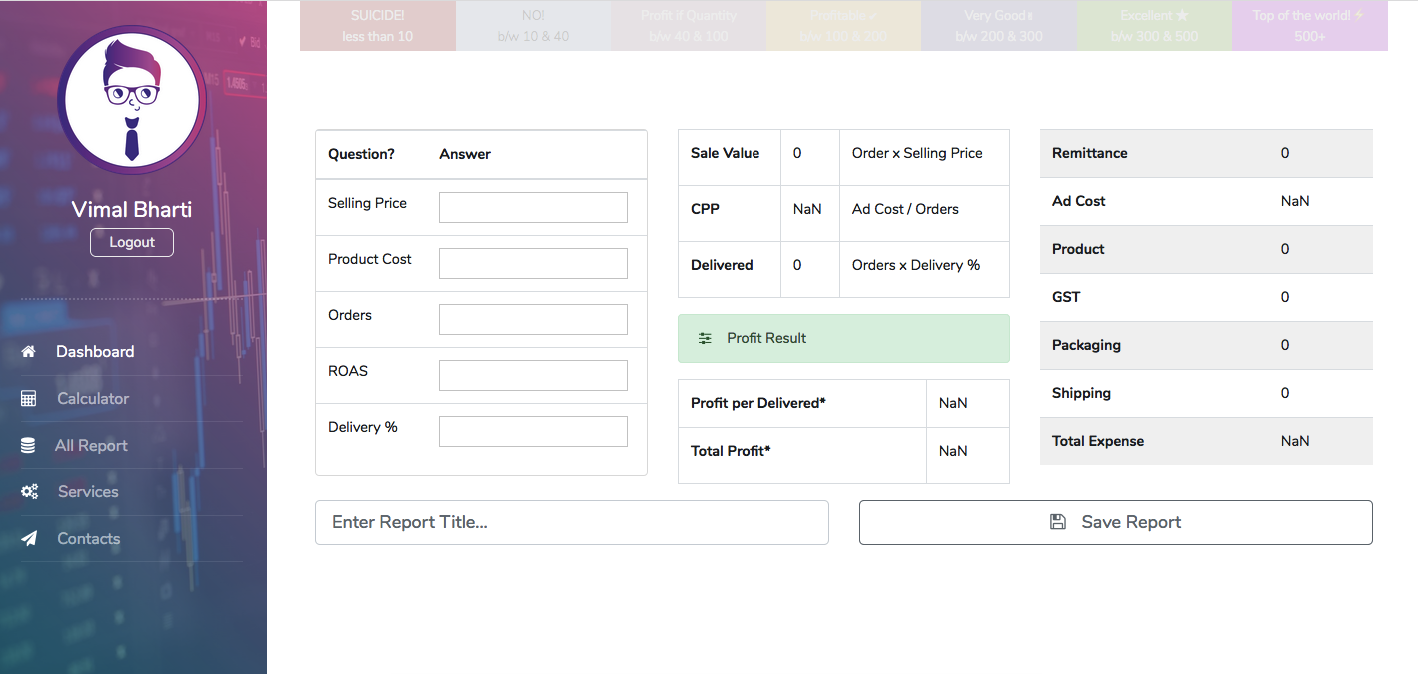The image size is (1418, 674).
Task: Click the Selling Price input field
Action: 533,207
